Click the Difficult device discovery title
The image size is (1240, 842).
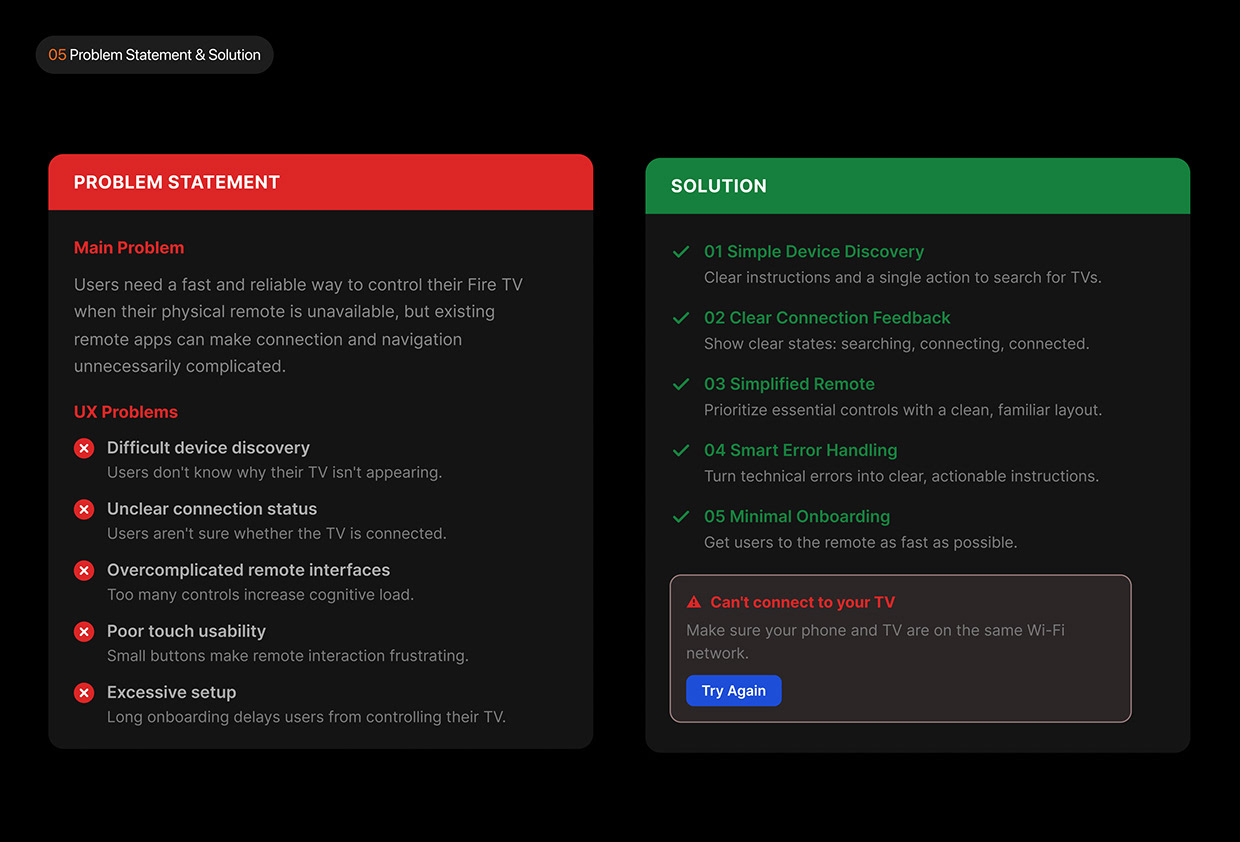pos(208,448)
